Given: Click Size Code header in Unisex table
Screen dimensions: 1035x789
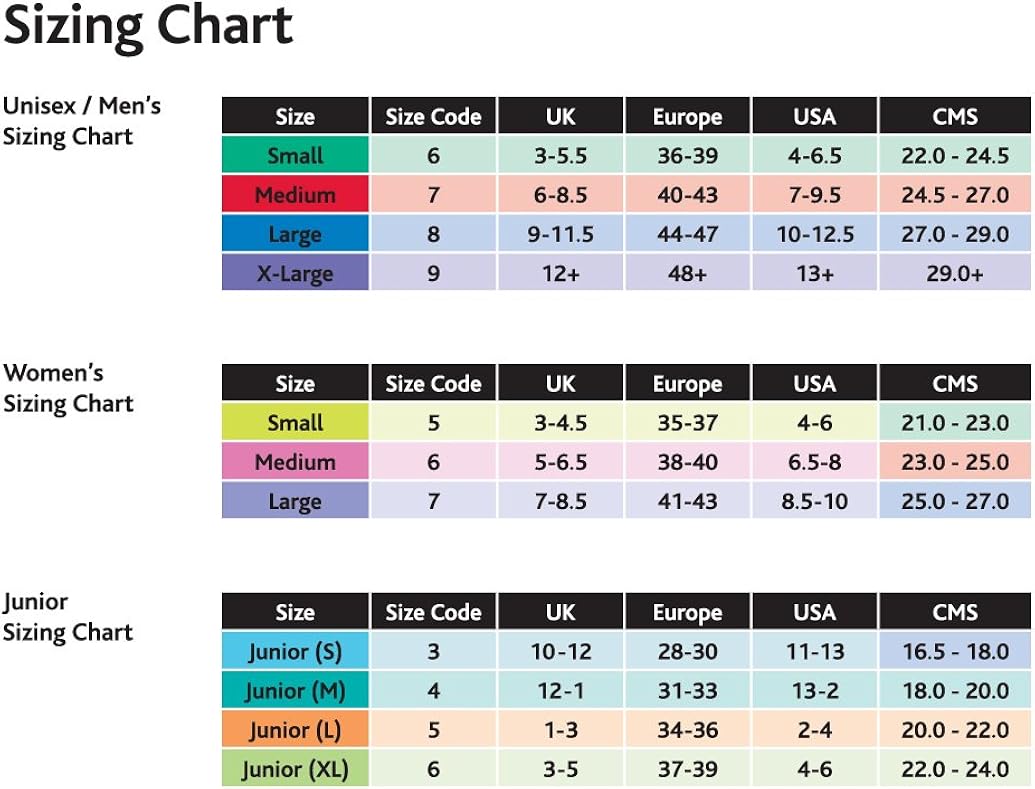Looking at the screenshot, I should coord(433,117).
